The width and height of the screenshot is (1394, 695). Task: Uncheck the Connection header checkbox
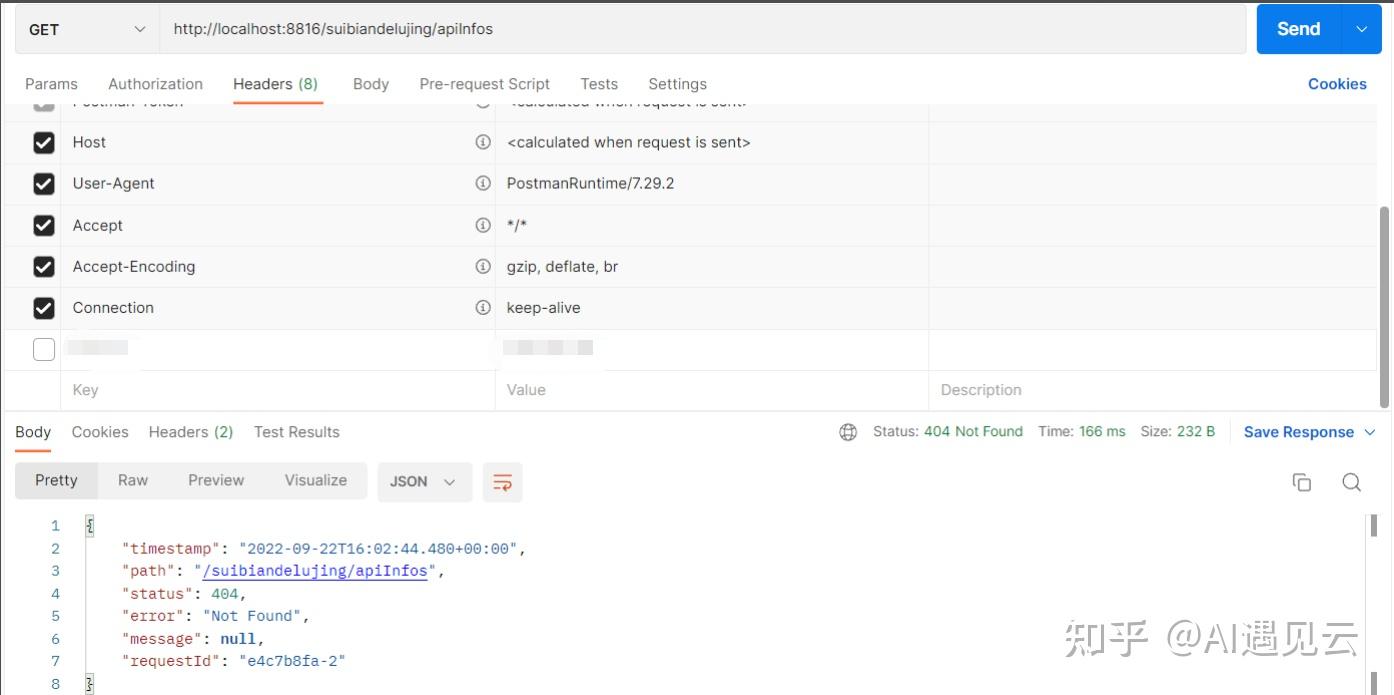[x=43, y=307]
